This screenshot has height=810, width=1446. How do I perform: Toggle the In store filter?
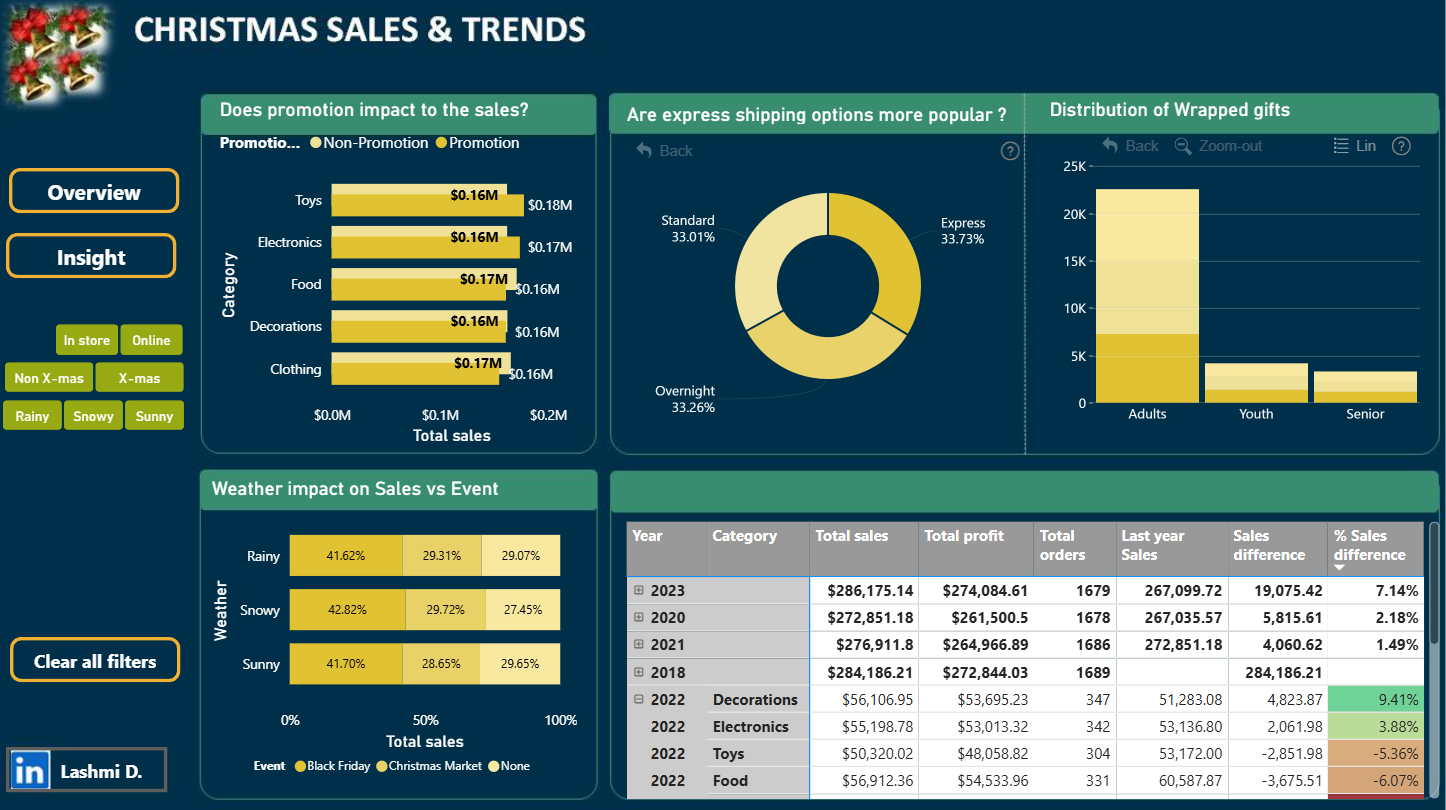(87, 340)
